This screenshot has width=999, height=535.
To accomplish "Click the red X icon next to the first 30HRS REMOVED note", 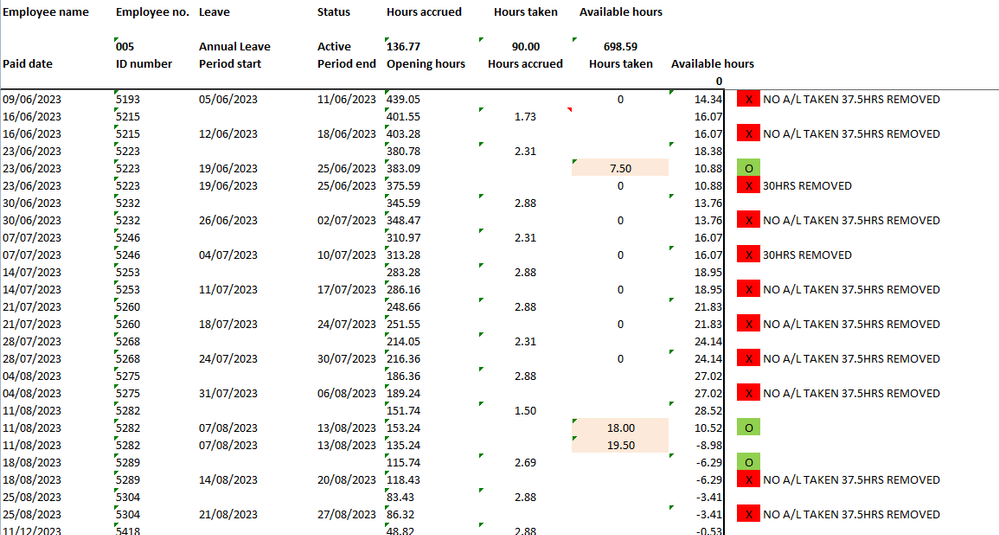I will click(748, 185).
